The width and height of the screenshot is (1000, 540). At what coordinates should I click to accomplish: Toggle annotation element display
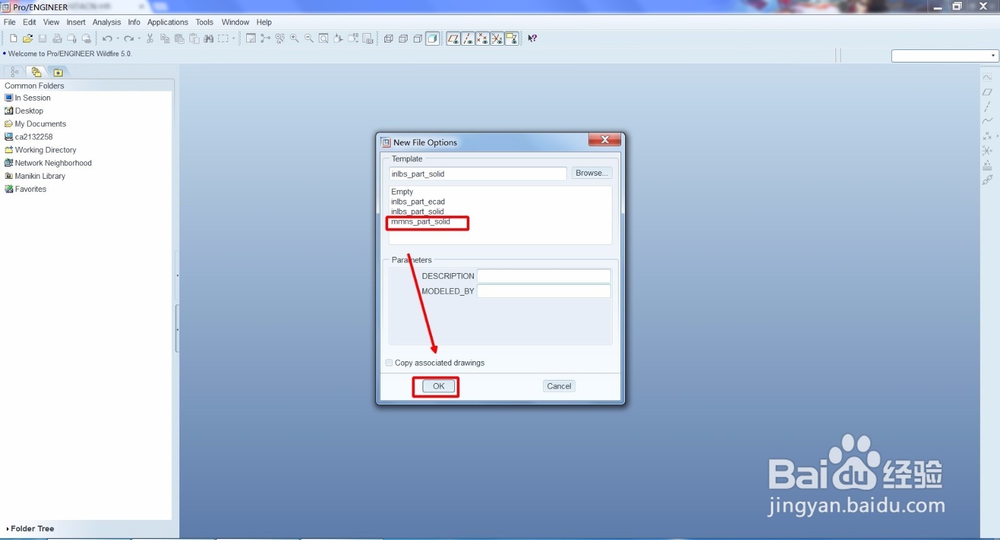pyautogui.click(x=511, y=39)
